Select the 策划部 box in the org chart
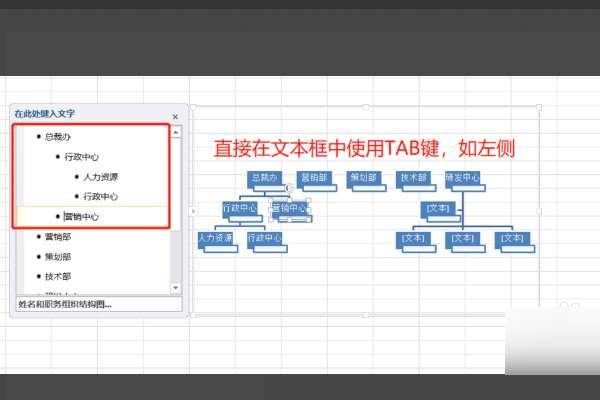This screenshot has width=600, height=400. [x=364, y=178]
